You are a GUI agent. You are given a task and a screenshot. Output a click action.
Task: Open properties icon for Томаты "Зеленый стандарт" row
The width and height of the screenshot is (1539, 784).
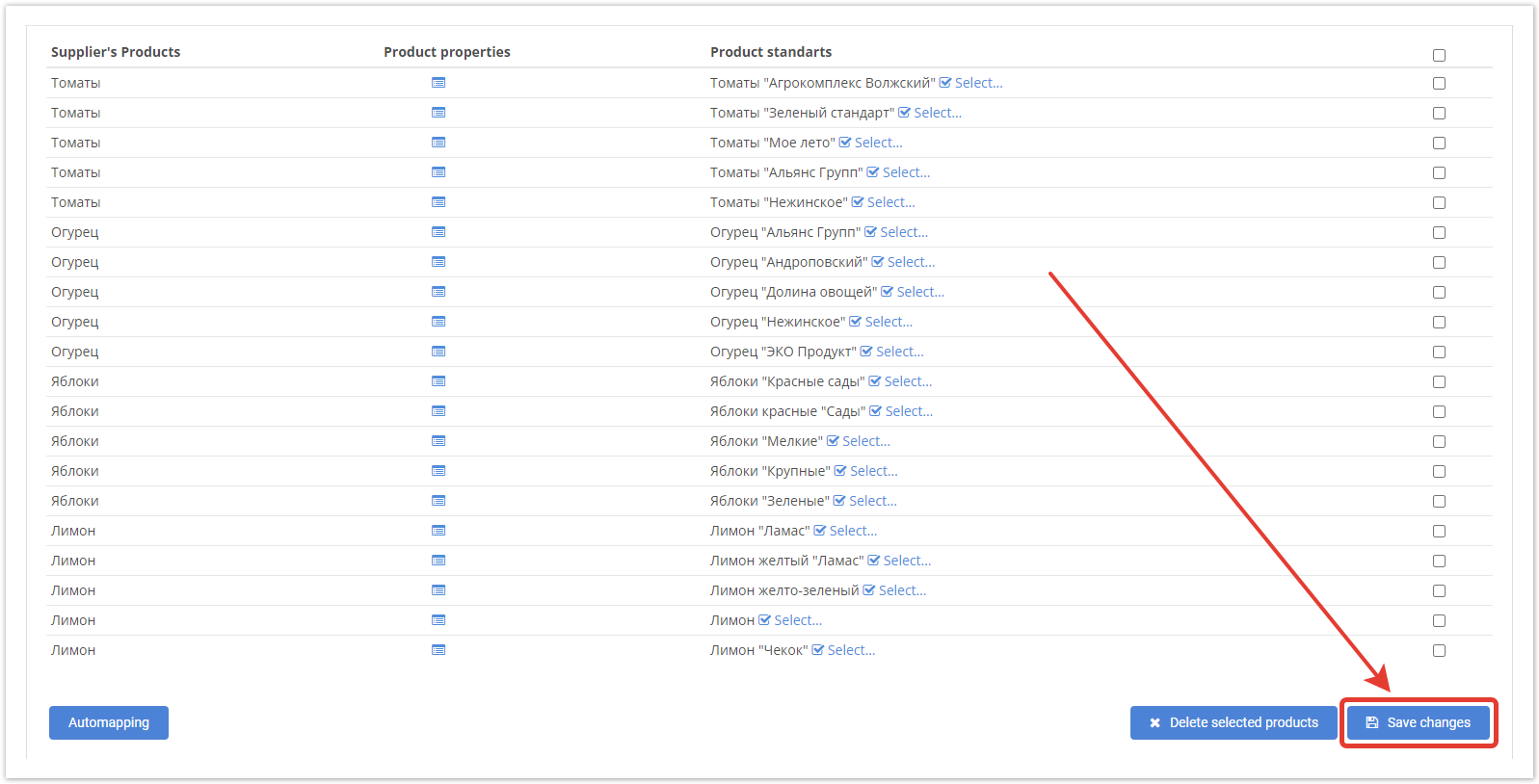pyautogui.click(x=438, y=113)
